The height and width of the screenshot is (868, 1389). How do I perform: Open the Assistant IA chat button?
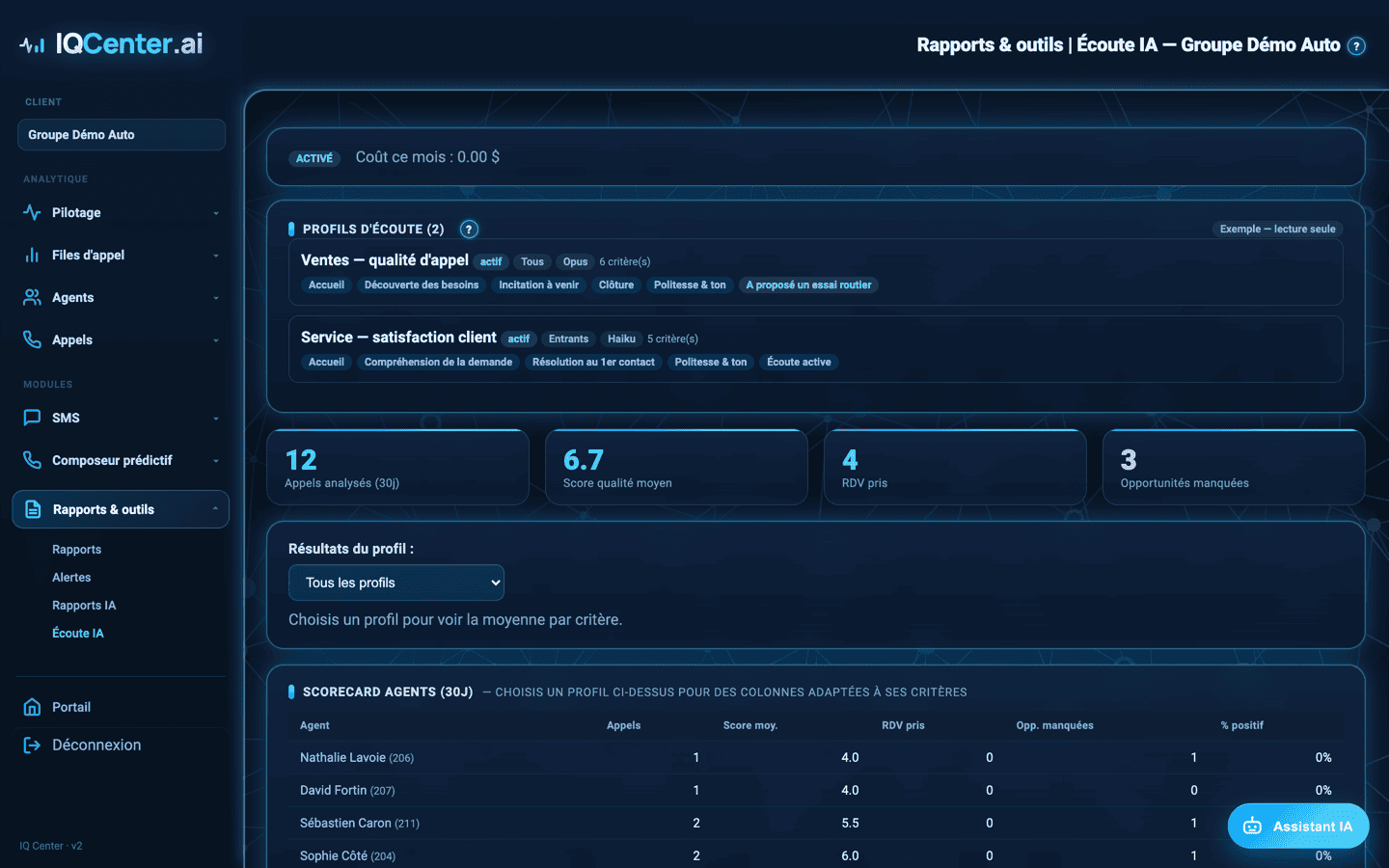(x=1298, y=826)
